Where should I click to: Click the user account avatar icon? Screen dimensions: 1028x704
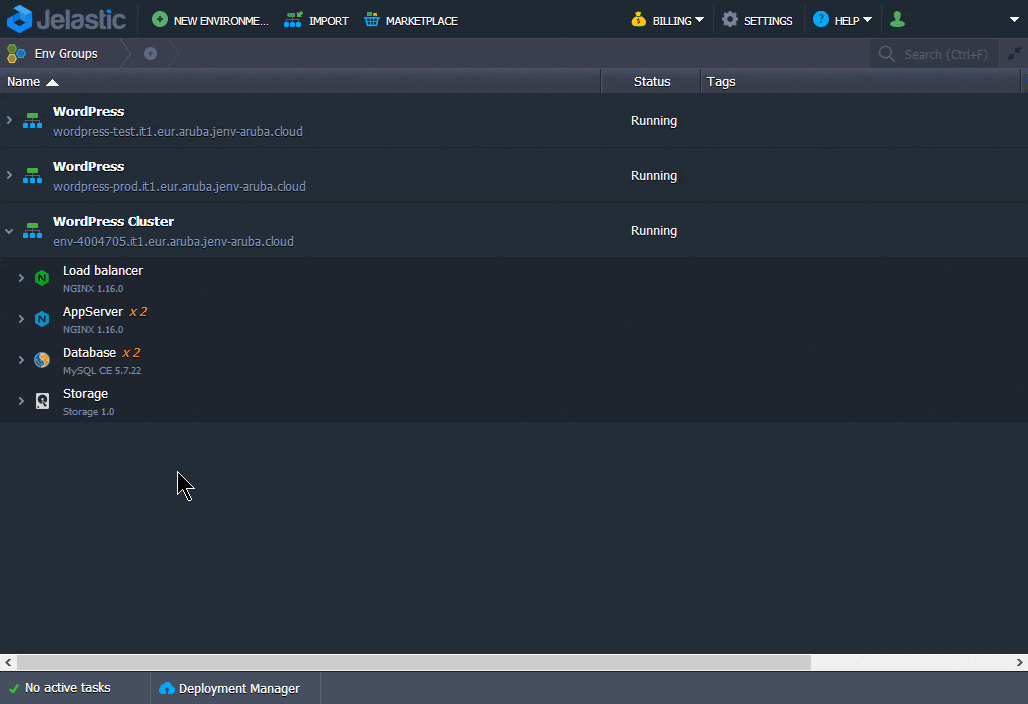tap(897, 19)
